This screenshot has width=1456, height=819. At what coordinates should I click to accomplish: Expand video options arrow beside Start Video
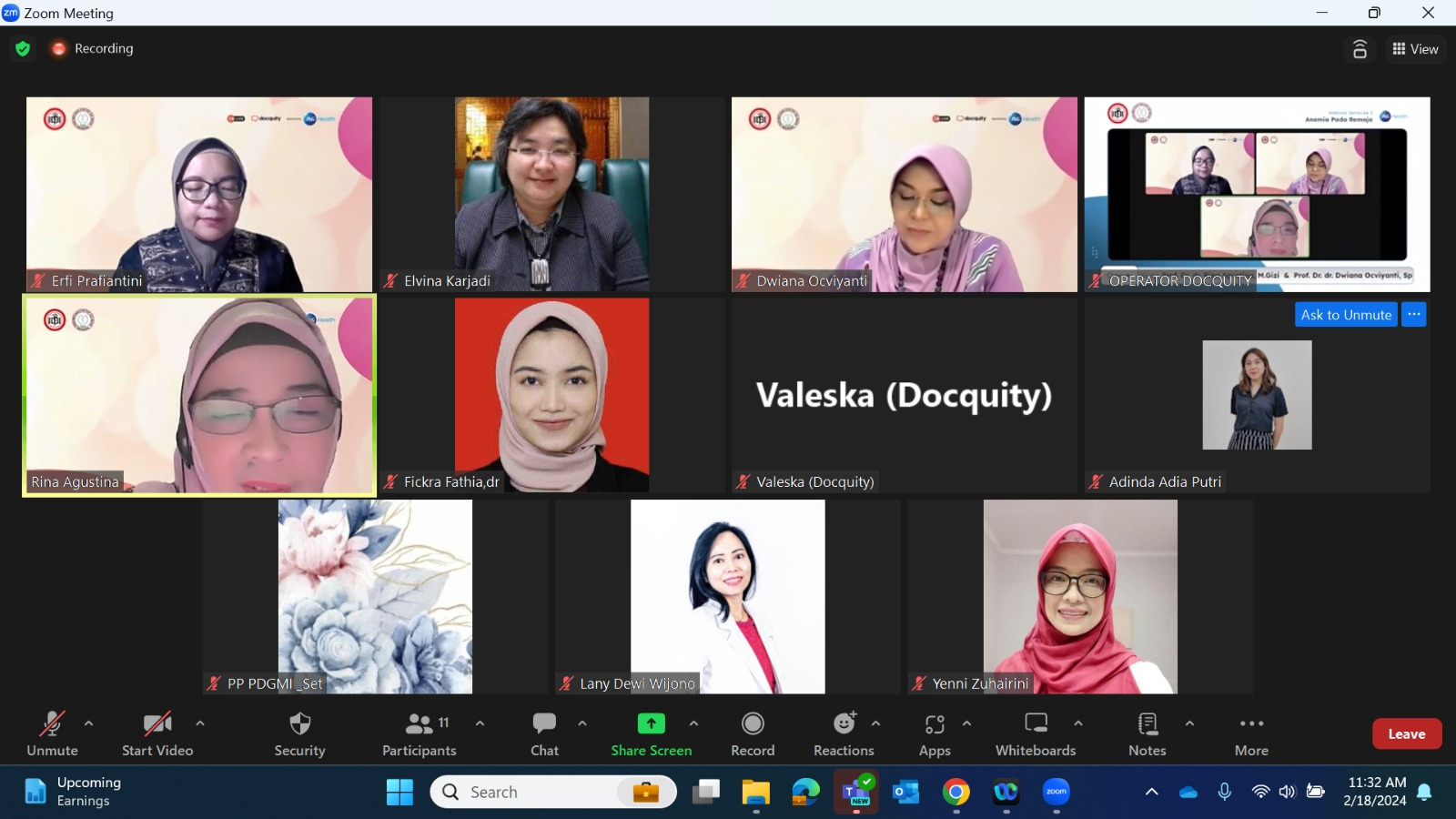coord(200,723)
